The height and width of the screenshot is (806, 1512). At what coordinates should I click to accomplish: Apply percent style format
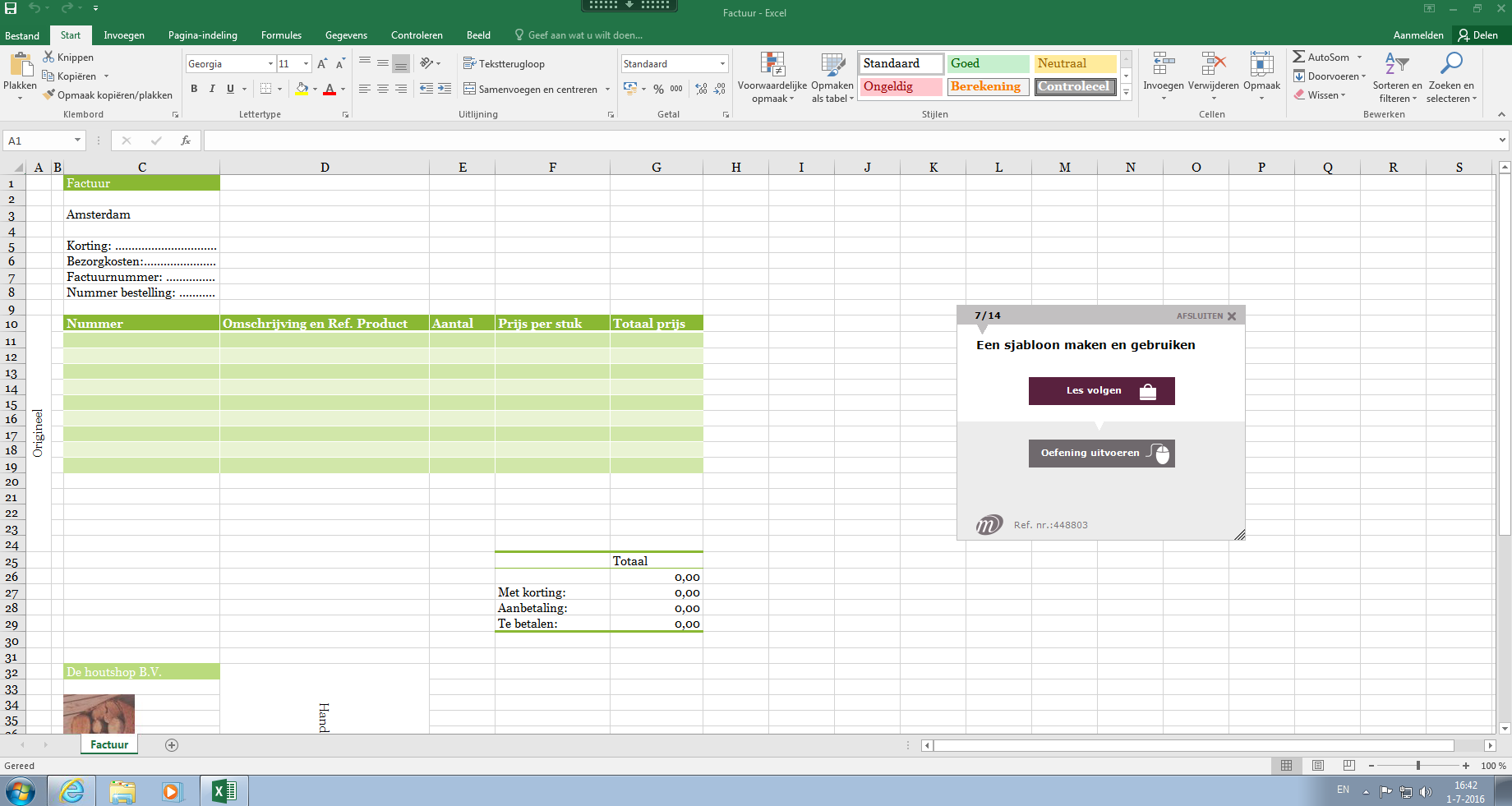coord(658,89)
